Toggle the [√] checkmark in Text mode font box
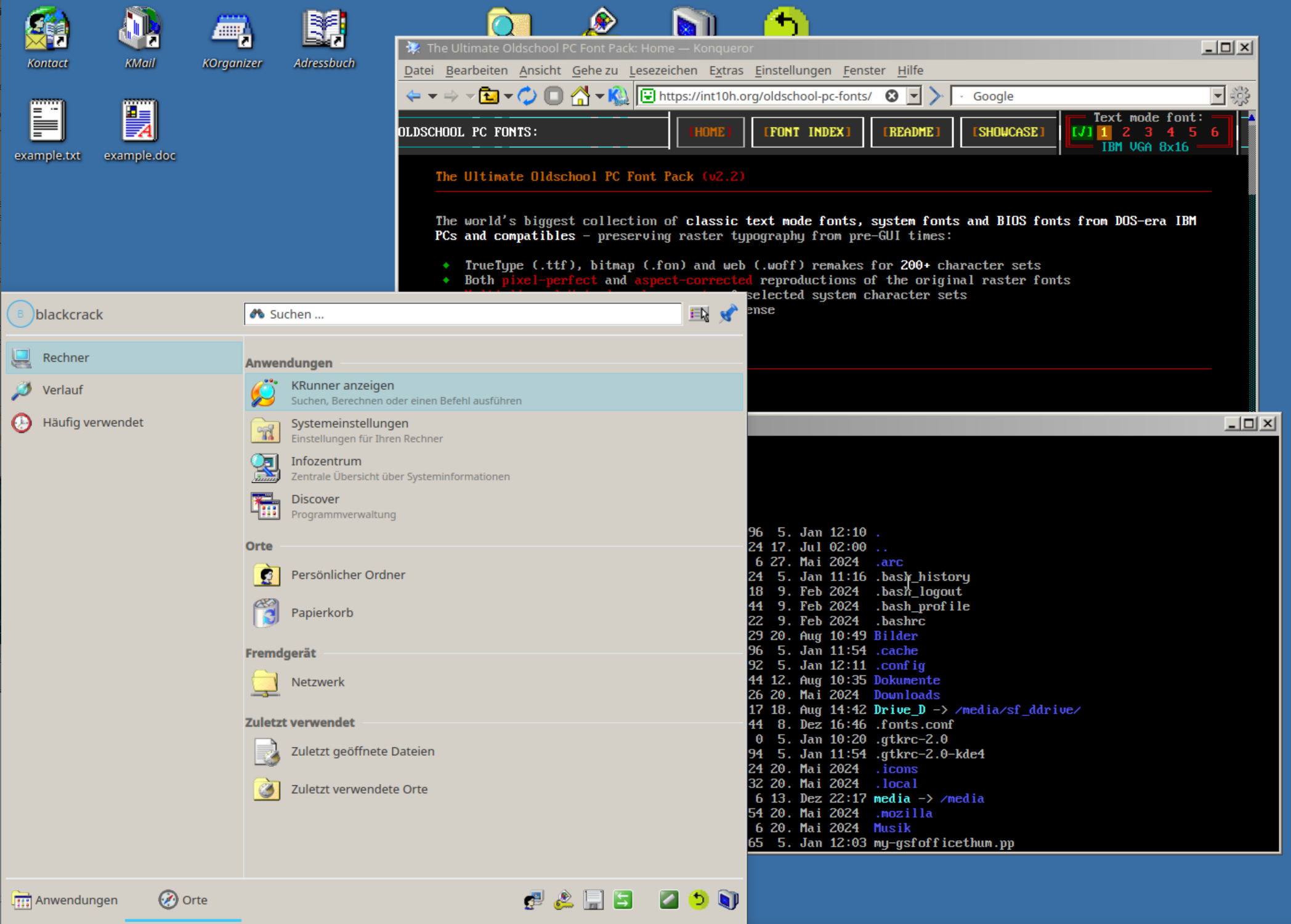 1082,132
